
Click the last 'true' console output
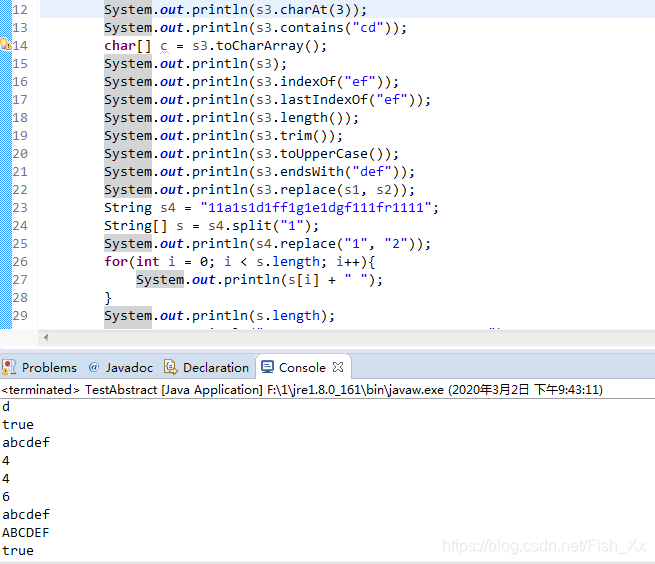[x=18, y=550]
